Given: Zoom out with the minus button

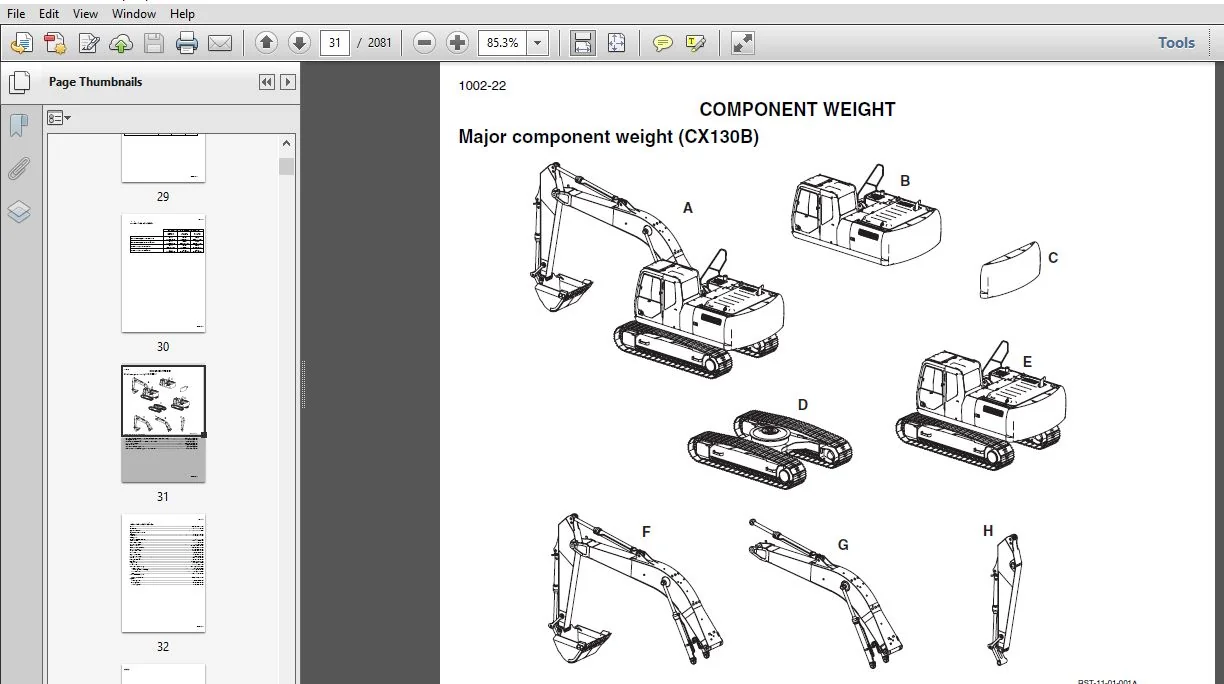Looking at the screenshot, I should 424,42.
